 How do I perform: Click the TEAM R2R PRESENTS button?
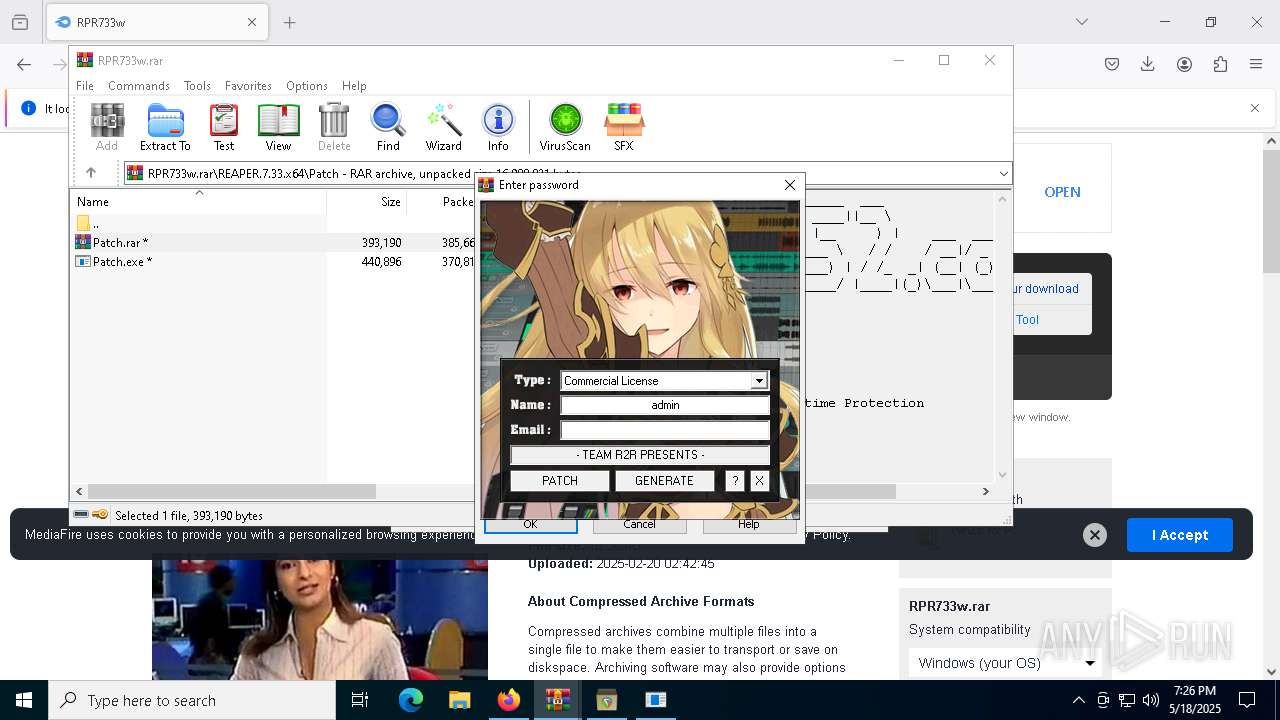coord(640,455)
